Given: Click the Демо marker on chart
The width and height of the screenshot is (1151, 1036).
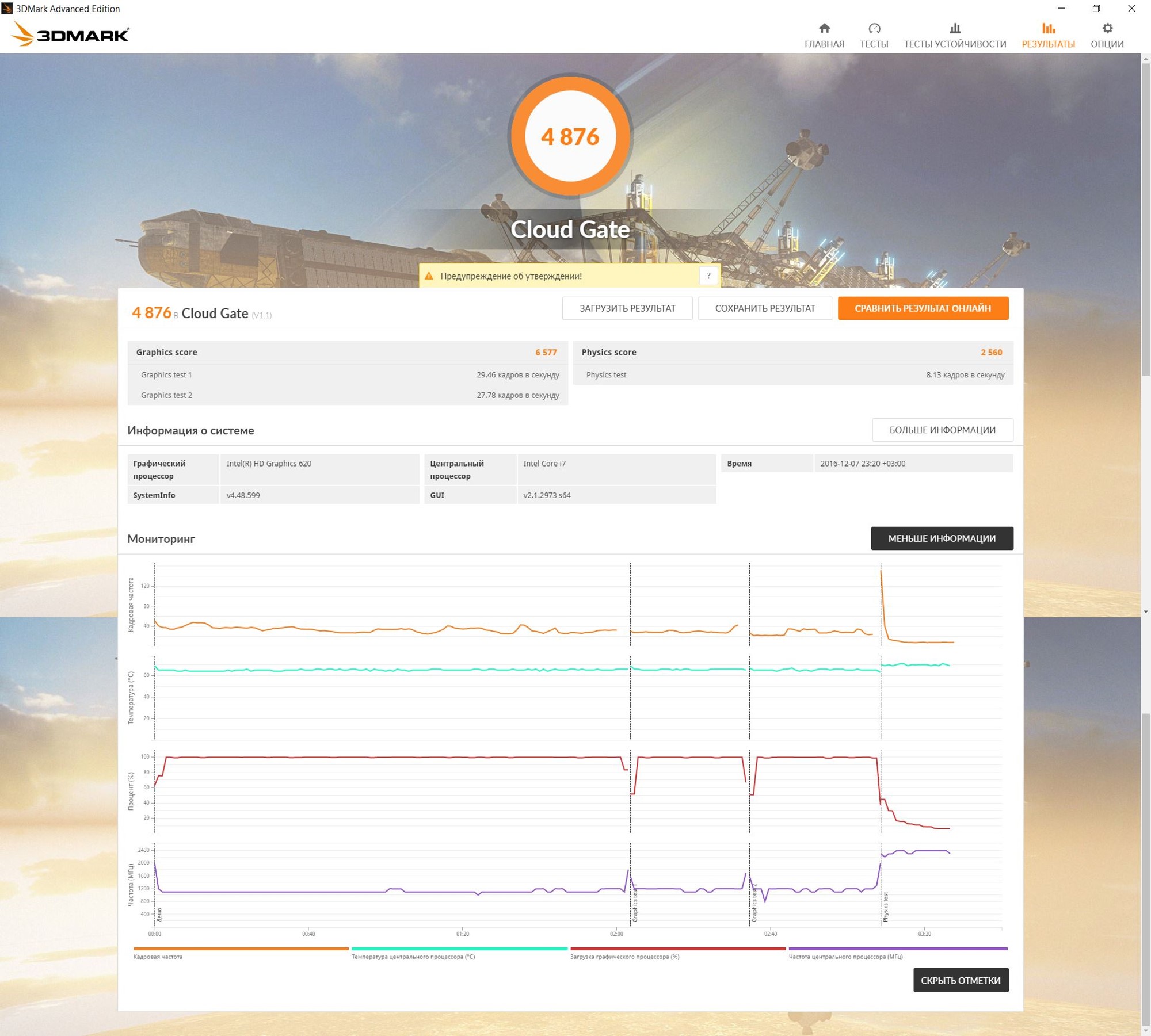Looking at the screenshot, I should click(159, 915).
